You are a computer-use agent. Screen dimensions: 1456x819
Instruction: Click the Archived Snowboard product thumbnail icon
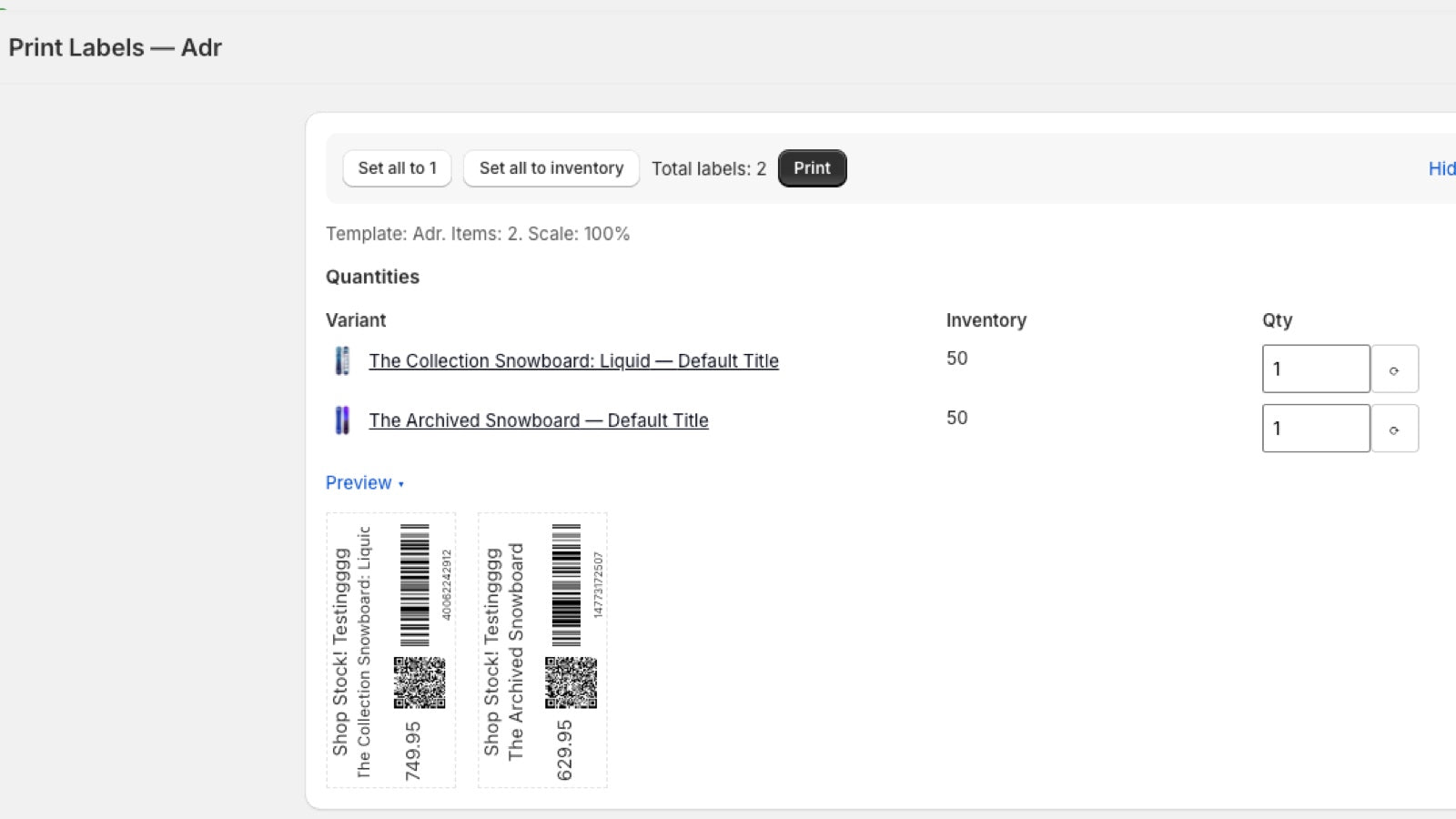click(x=342, y=420)
